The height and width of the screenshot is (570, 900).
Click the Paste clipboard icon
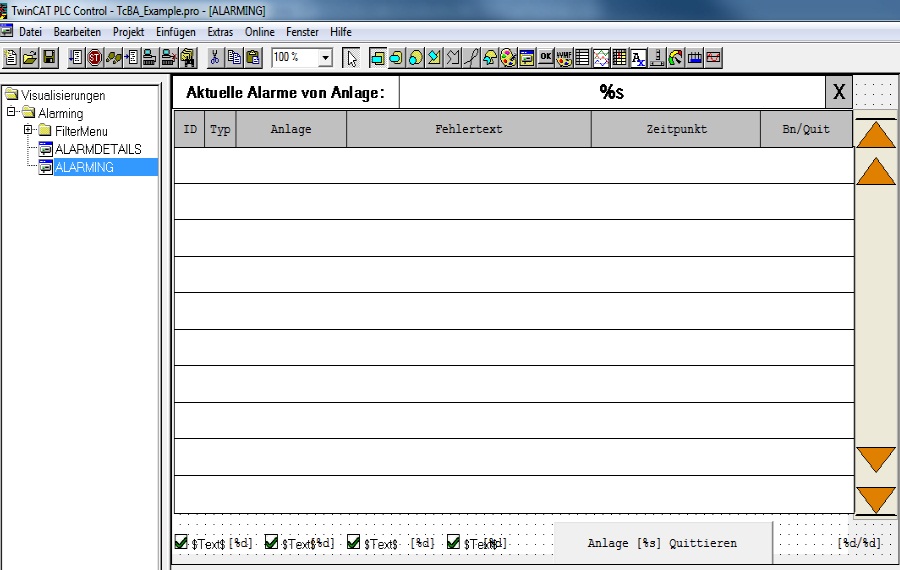(253, 57)
